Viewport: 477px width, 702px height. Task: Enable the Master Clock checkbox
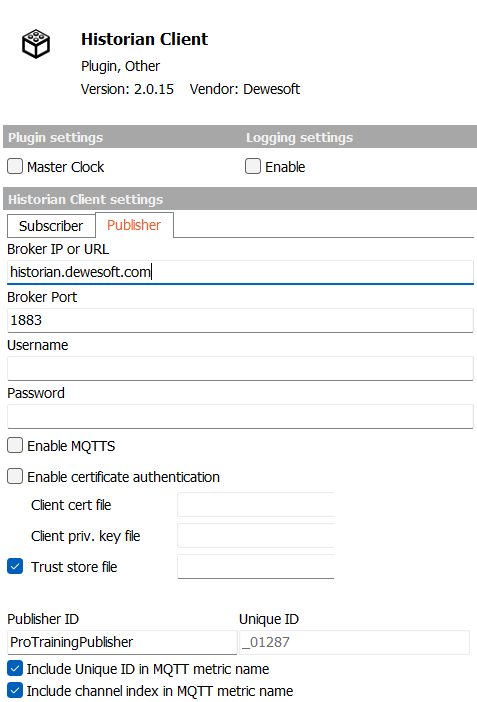[x=15, y=167]
